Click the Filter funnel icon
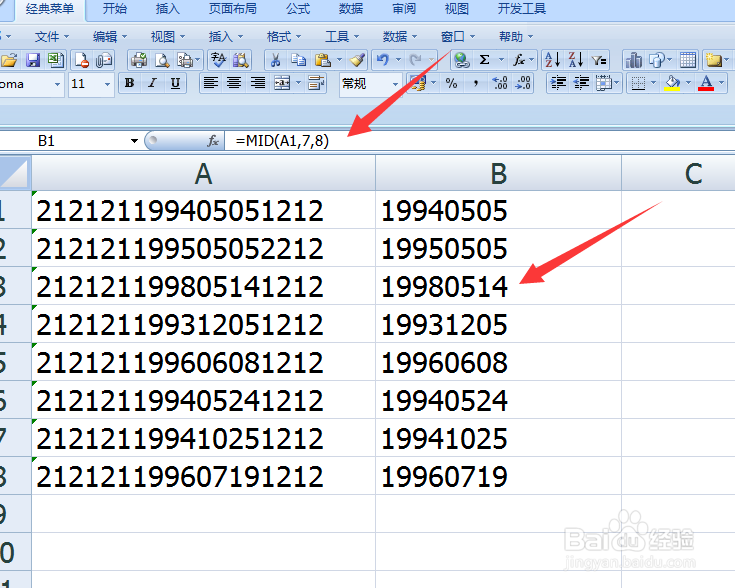 coord(599,60)
